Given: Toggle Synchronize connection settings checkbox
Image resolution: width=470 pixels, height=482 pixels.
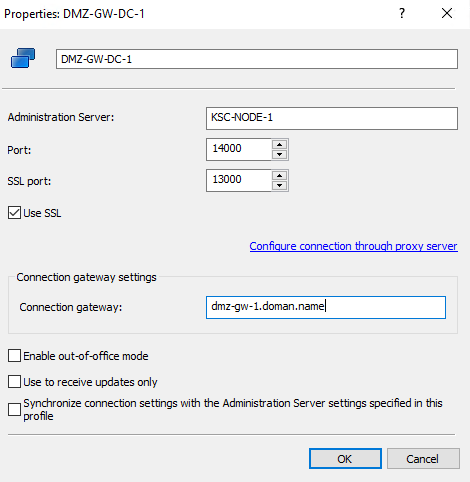Looking at the screenshot, I should click(x=14, y=410).
